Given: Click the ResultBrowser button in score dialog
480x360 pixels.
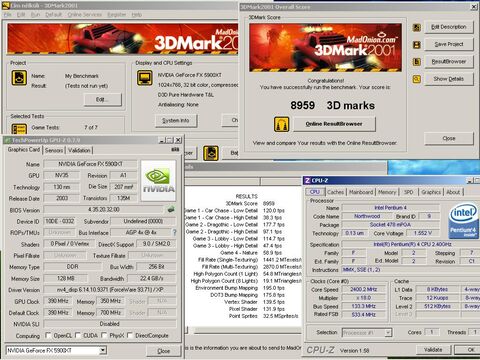Looking at the screenshot, I should 449,62.
